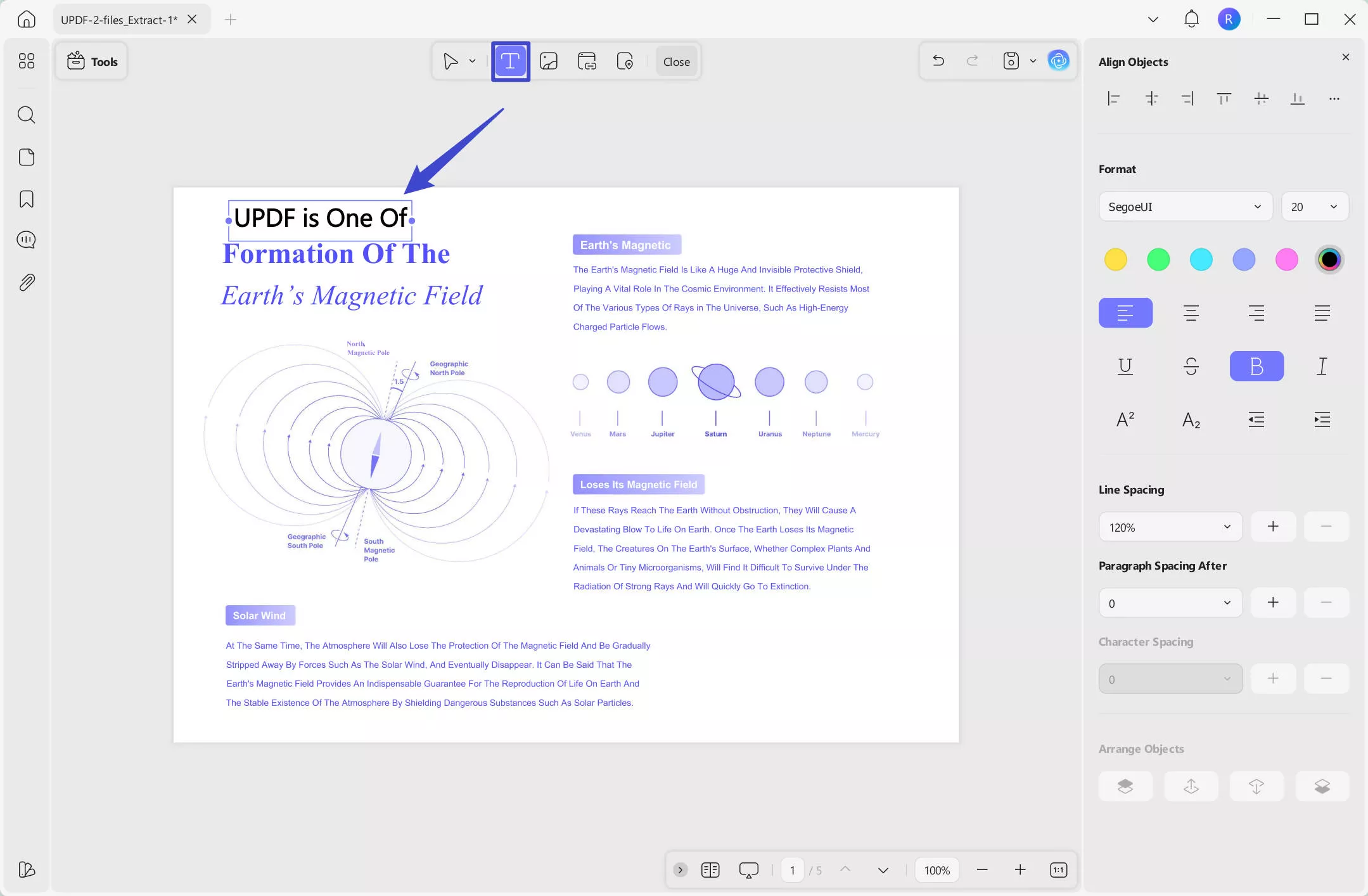
Task: Select the Text edit tool
Action: [x=510, y=61]
